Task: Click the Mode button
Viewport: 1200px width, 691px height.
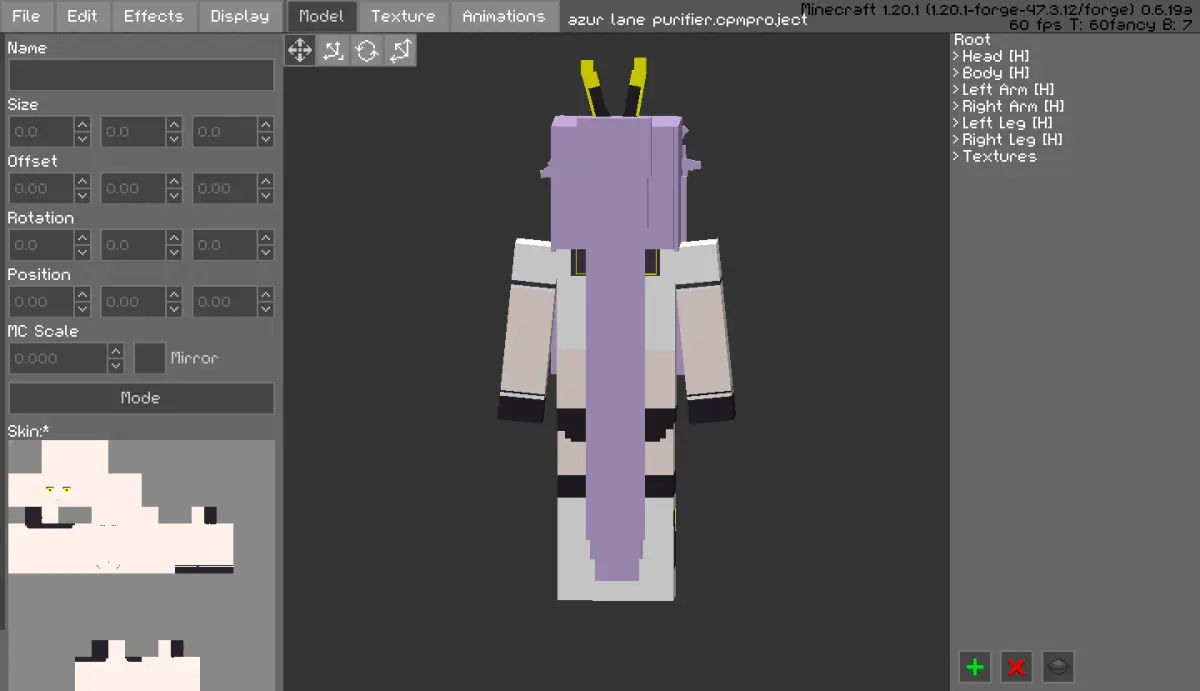Action: (141, 398)
